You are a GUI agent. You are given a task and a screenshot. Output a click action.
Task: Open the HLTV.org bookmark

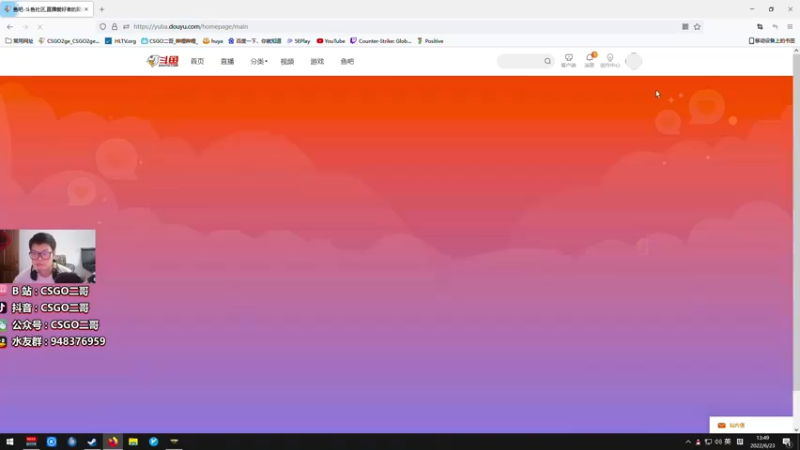click(x=120, y=41)
